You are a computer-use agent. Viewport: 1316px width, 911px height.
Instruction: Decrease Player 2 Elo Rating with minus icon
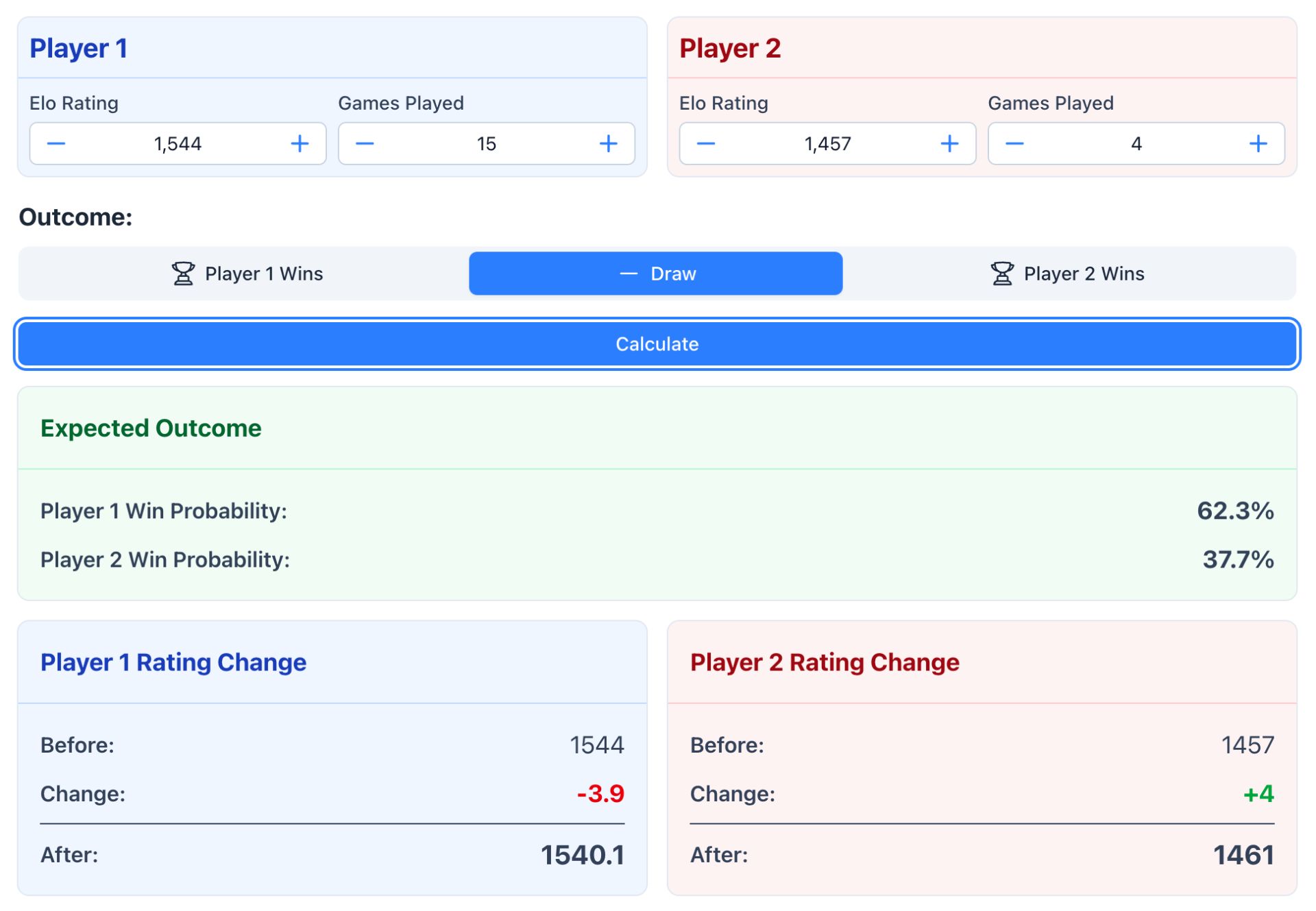point(706,144)
